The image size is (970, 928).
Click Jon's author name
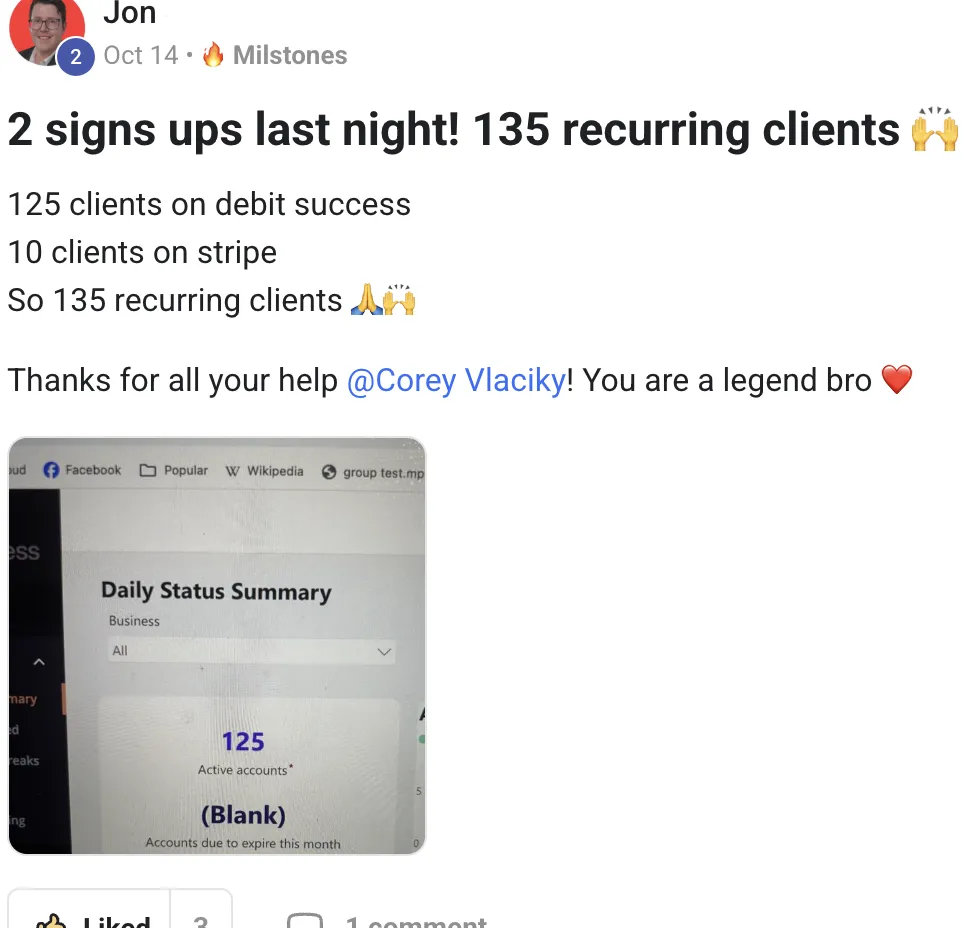129,13
